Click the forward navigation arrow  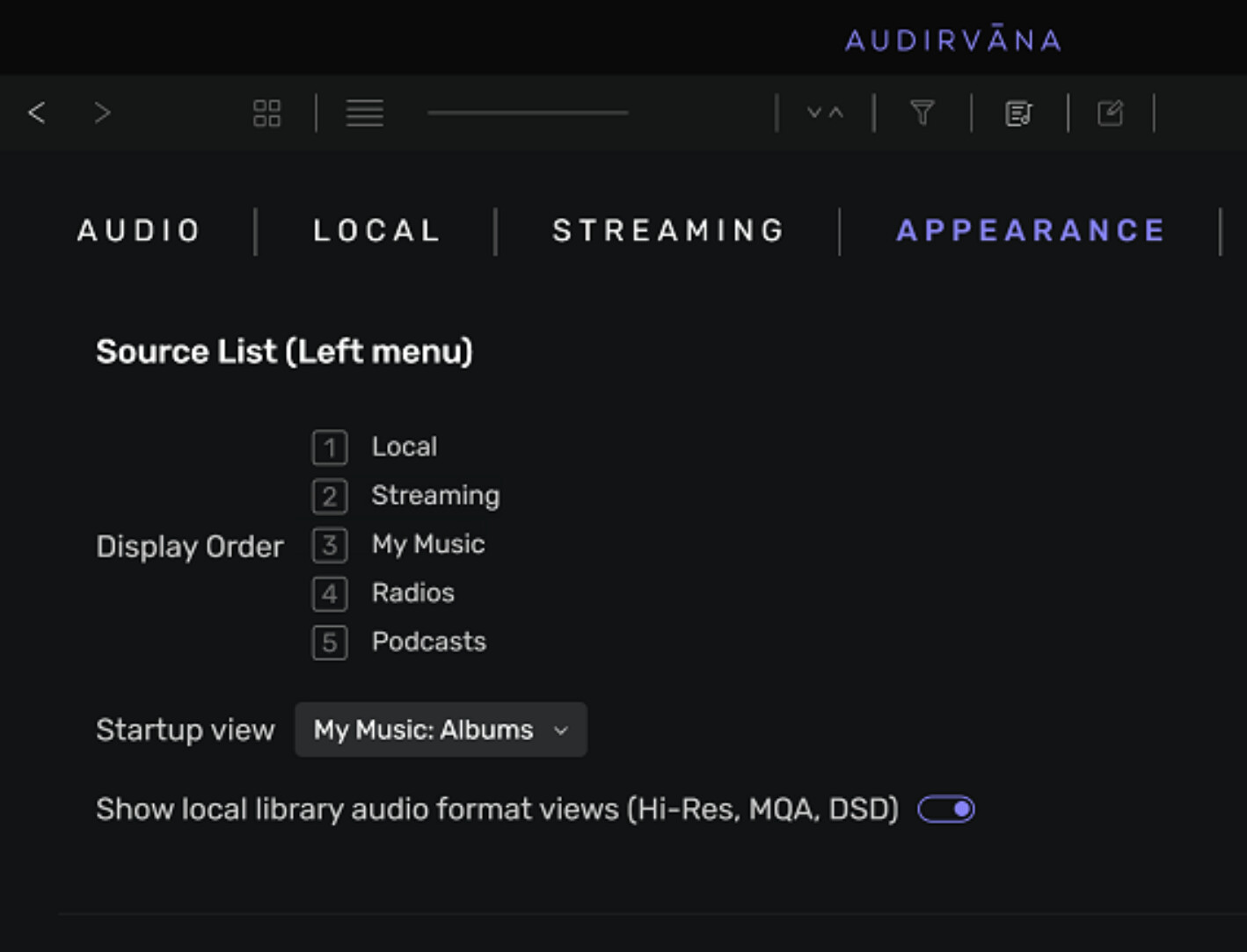coord(102,113)
